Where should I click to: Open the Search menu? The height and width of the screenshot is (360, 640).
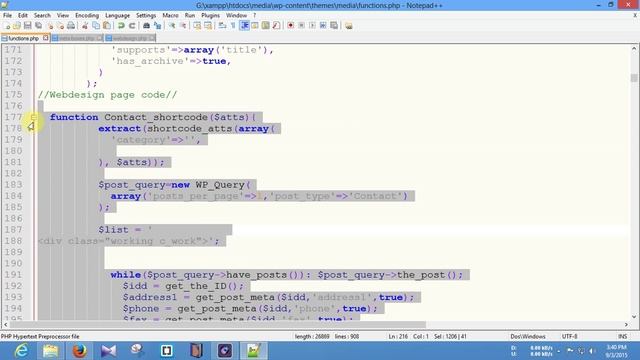click(42, 15)
